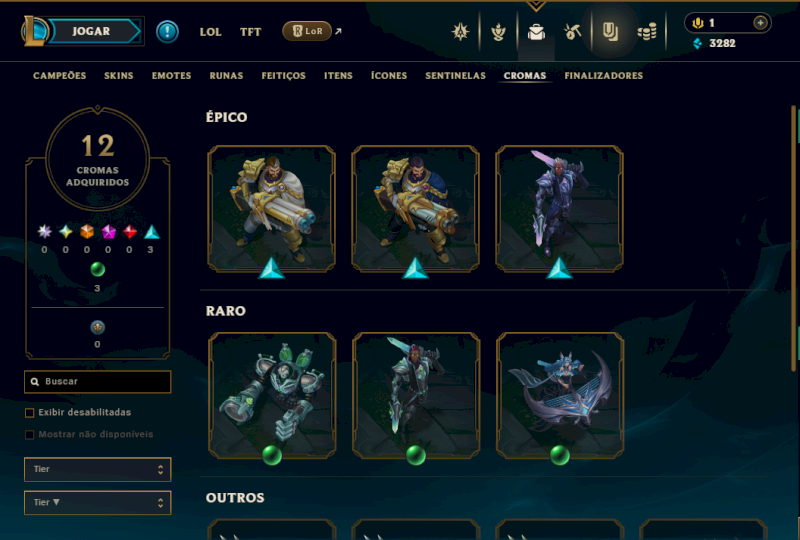Switch to the FINALIZADORES tab
Viewport: 800px width, 540px height.
click(x=604, y=76)
